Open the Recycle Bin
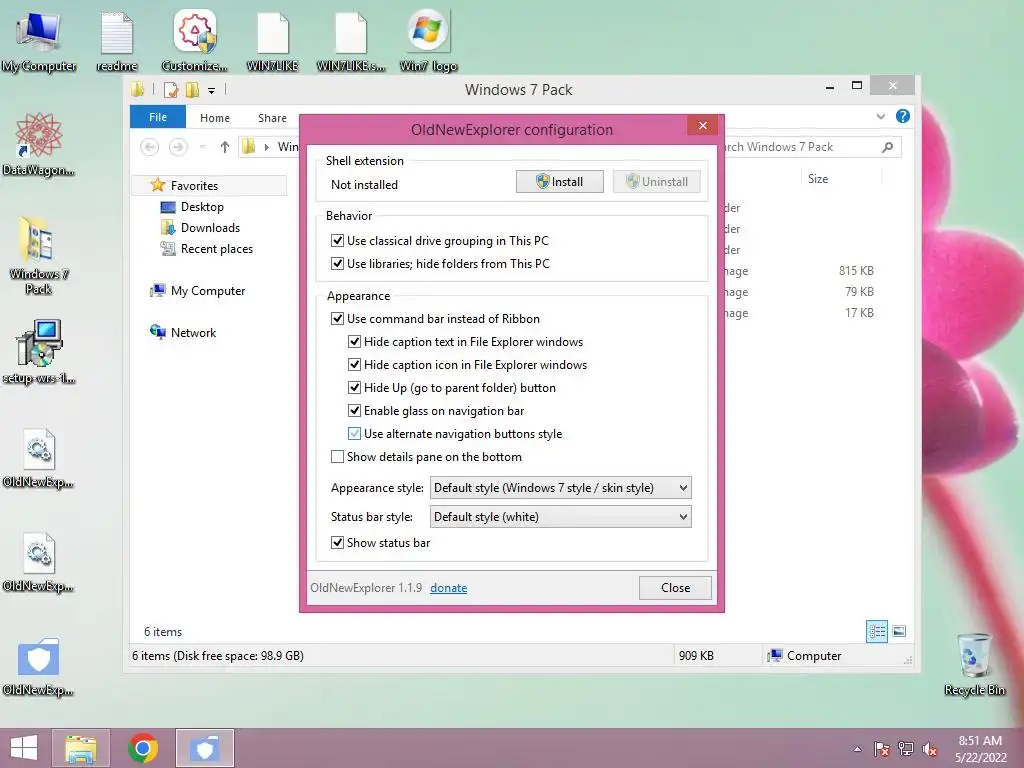The image size is (1024, 768). [x=975, y=664]
